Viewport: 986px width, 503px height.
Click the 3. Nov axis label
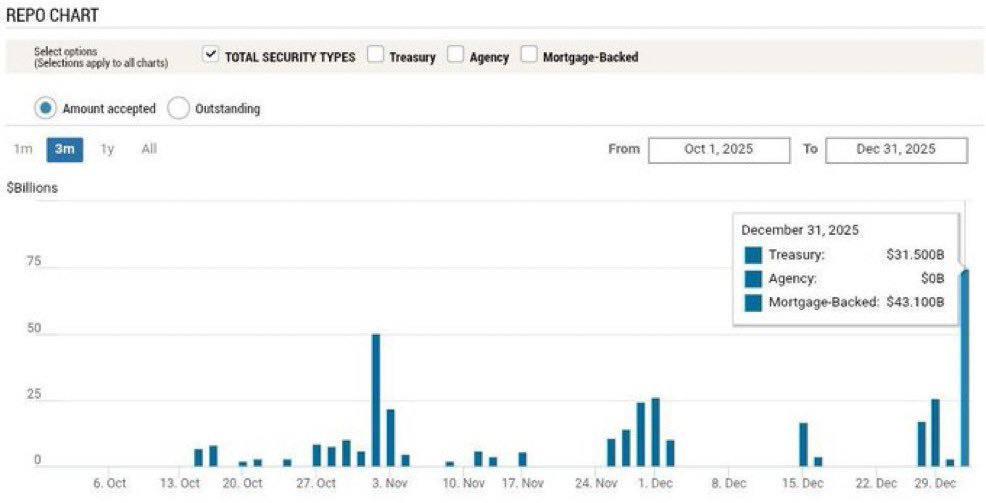coord(390,484)
